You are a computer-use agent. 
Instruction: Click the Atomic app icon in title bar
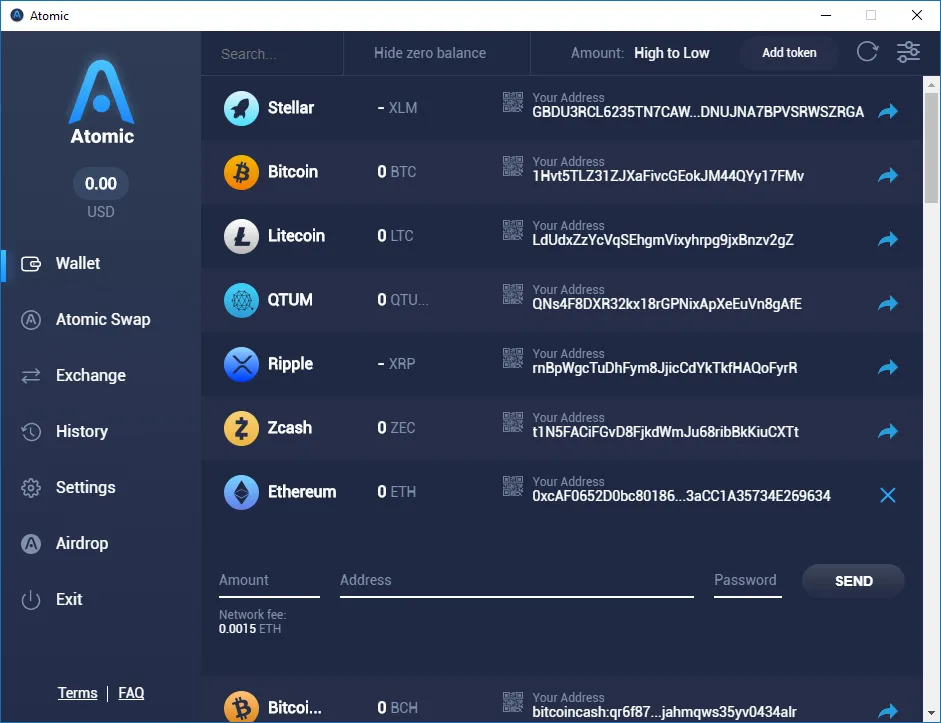coord(17,16)
